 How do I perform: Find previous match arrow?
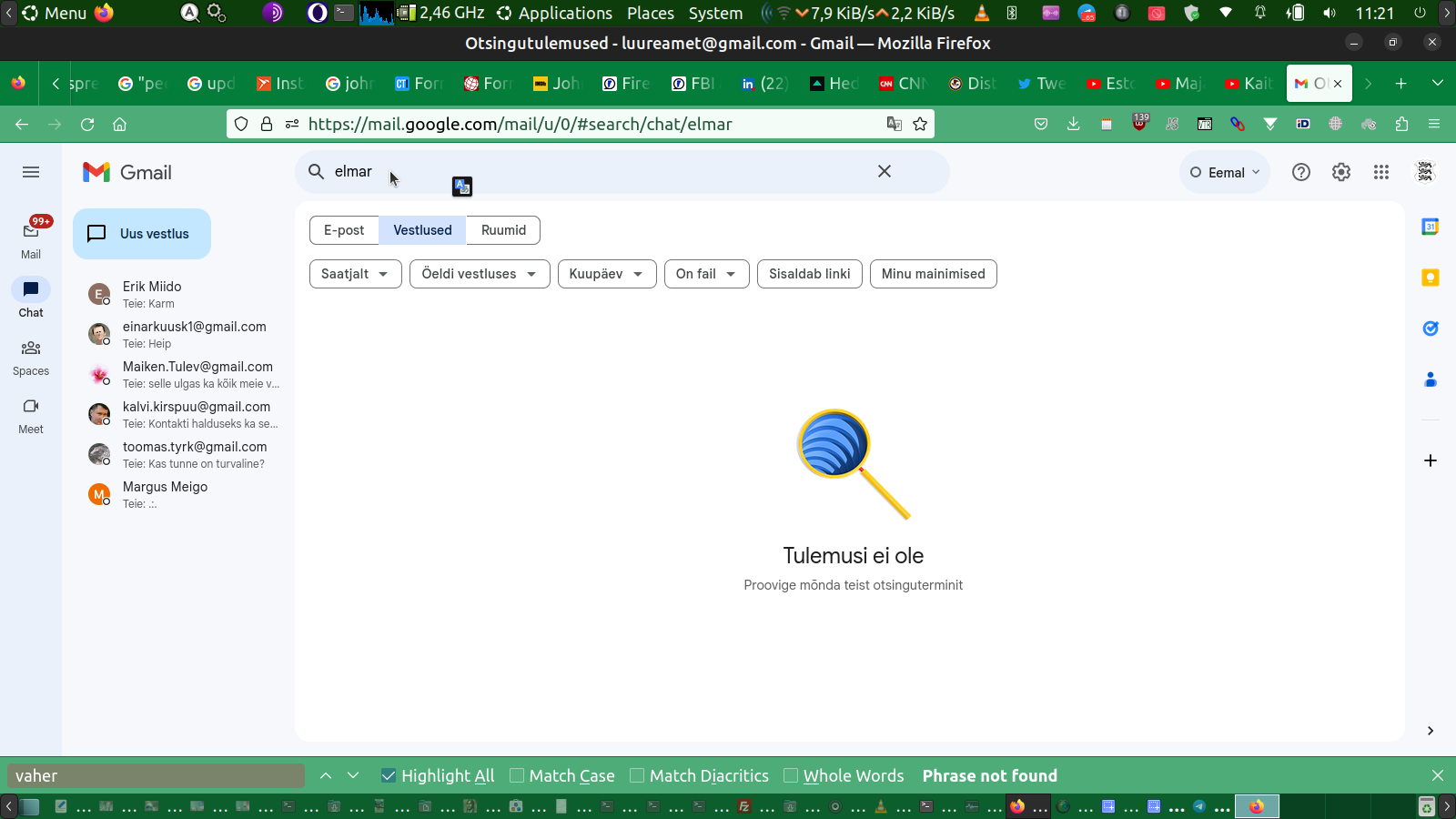point(326,775)
